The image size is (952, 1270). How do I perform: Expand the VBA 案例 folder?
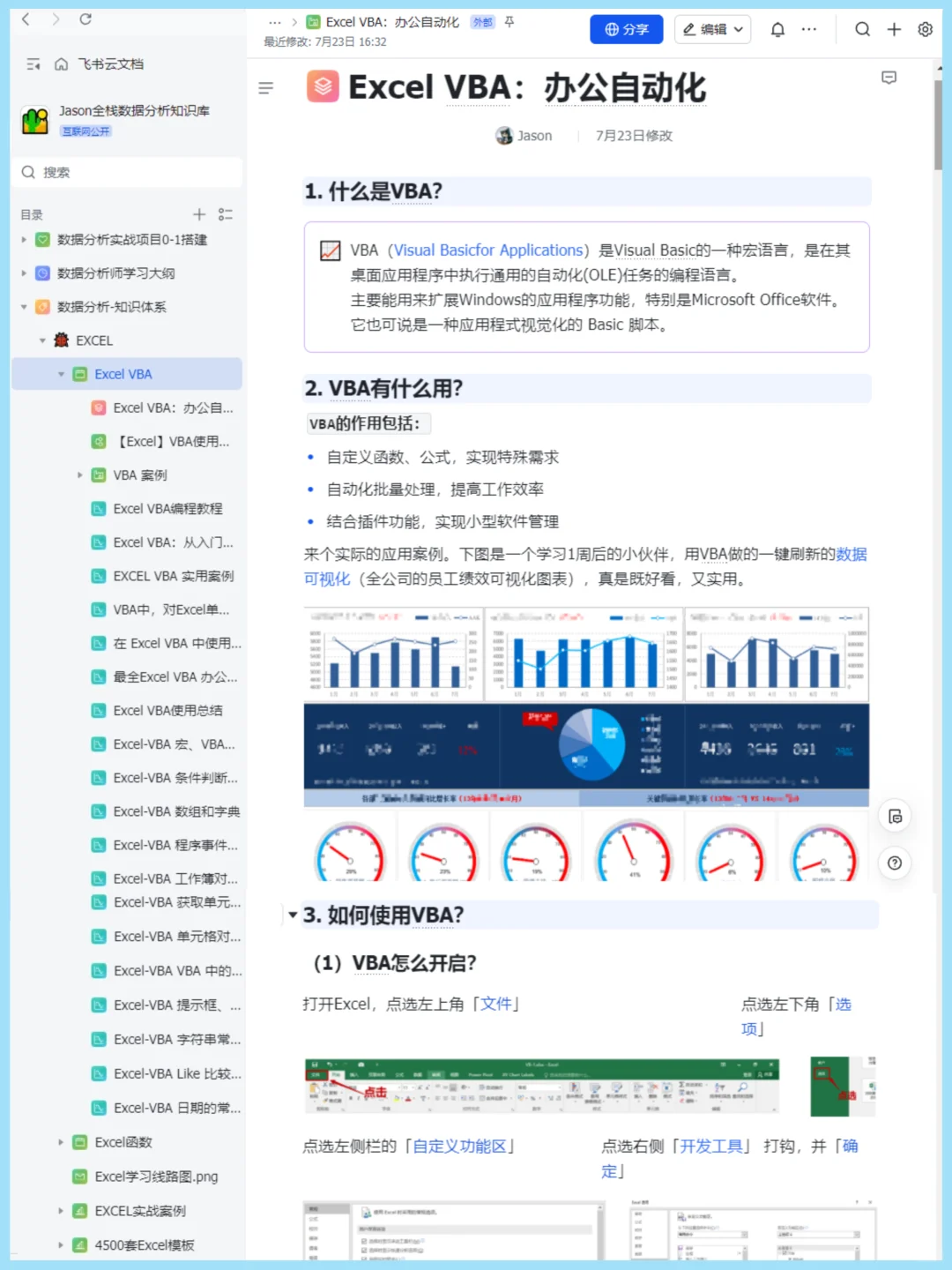pos(80,474)
